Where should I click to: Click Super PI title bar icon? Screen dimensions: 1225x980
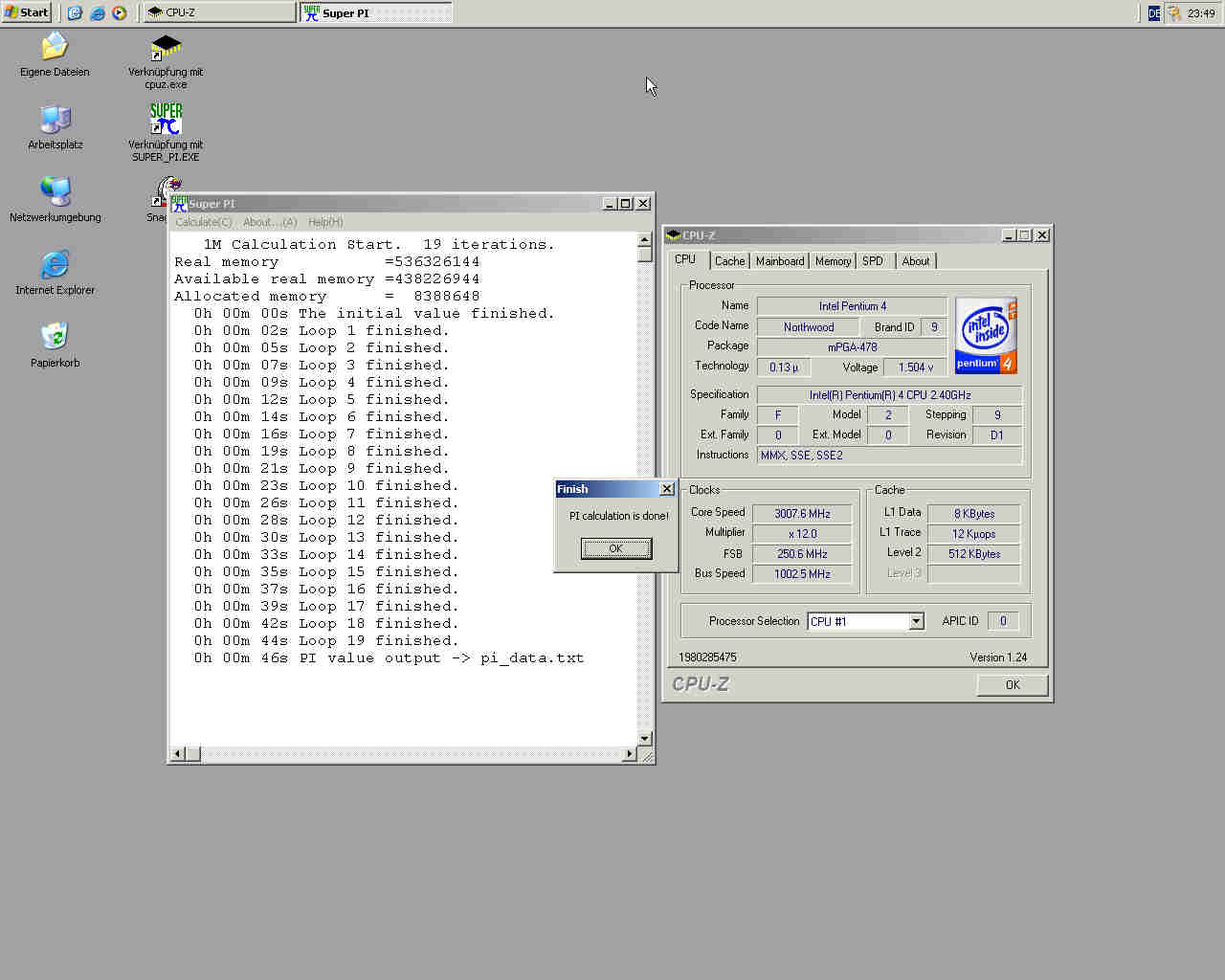[x=179, y=203]
